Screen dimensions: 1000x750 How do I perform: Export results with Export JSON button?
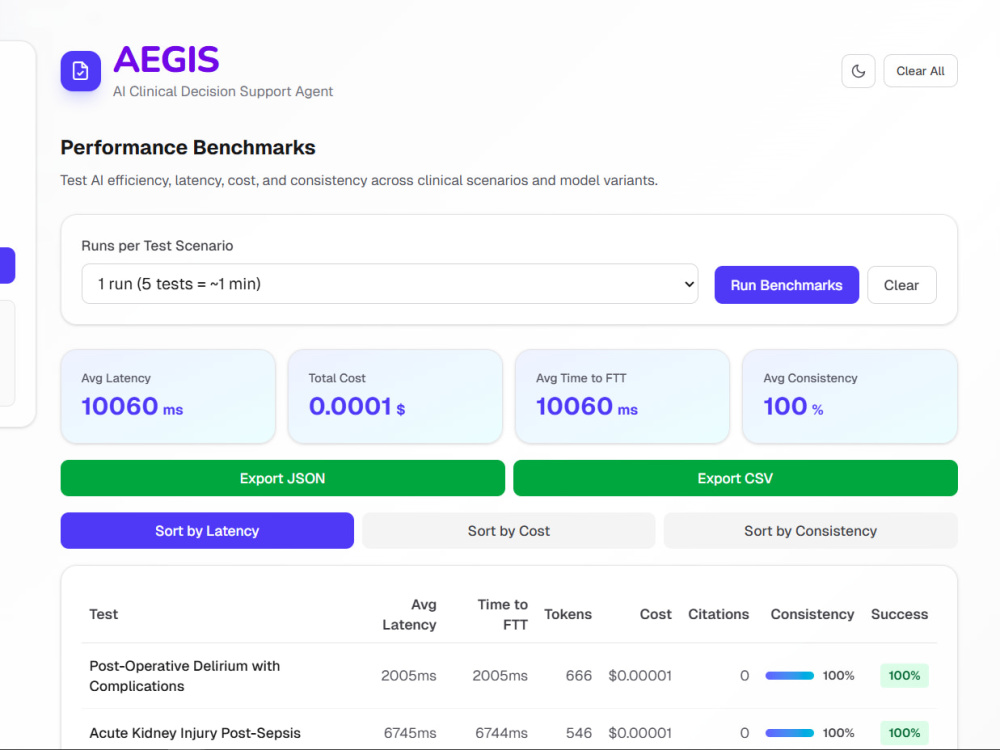283,478
